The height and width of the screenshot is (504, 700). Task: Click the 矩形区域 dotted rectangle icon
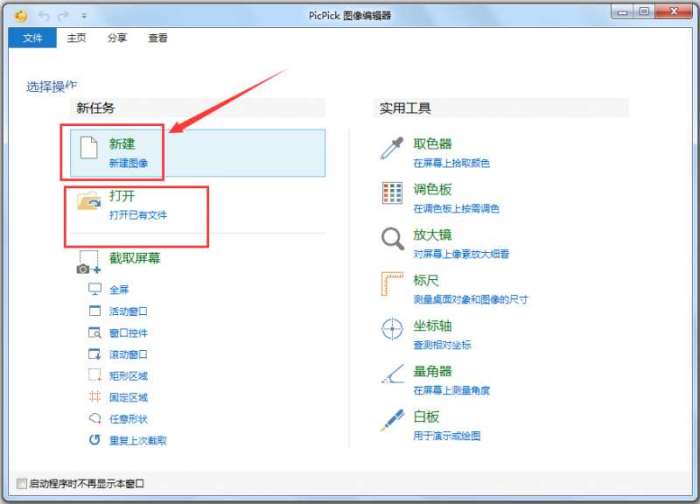click(95, 375)
